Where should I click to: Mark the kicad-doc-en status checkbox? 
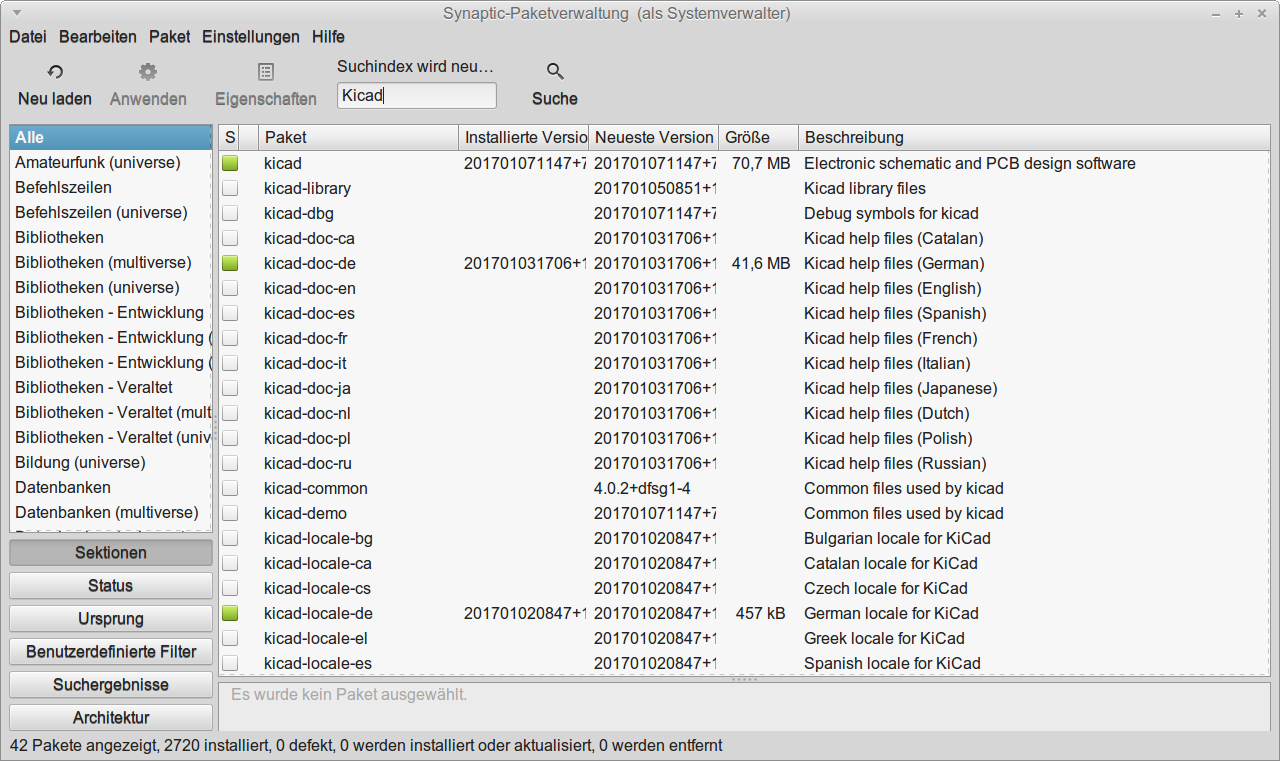click(x=230, y=288)
